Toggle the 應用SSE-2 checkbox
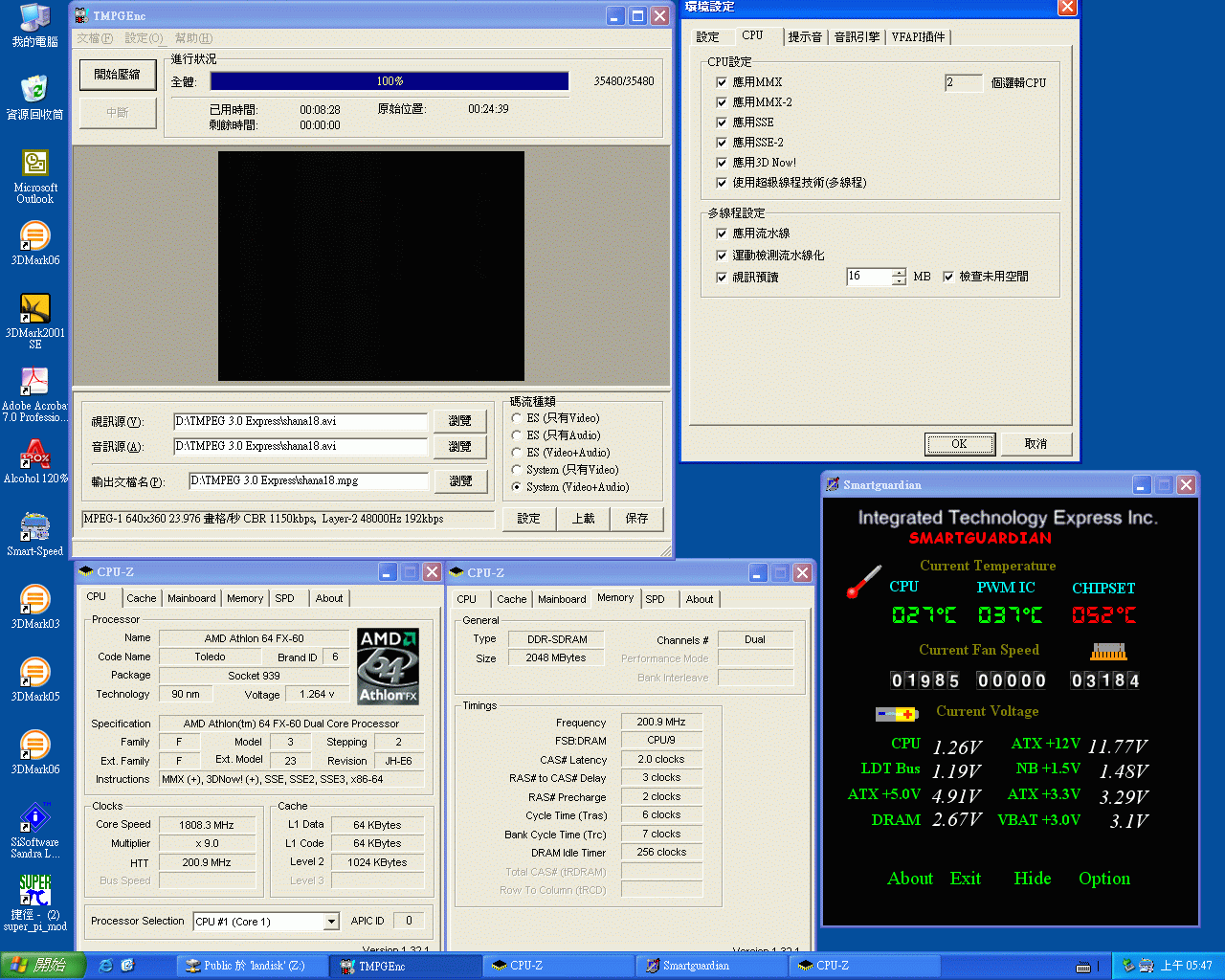 click(722, 143)
